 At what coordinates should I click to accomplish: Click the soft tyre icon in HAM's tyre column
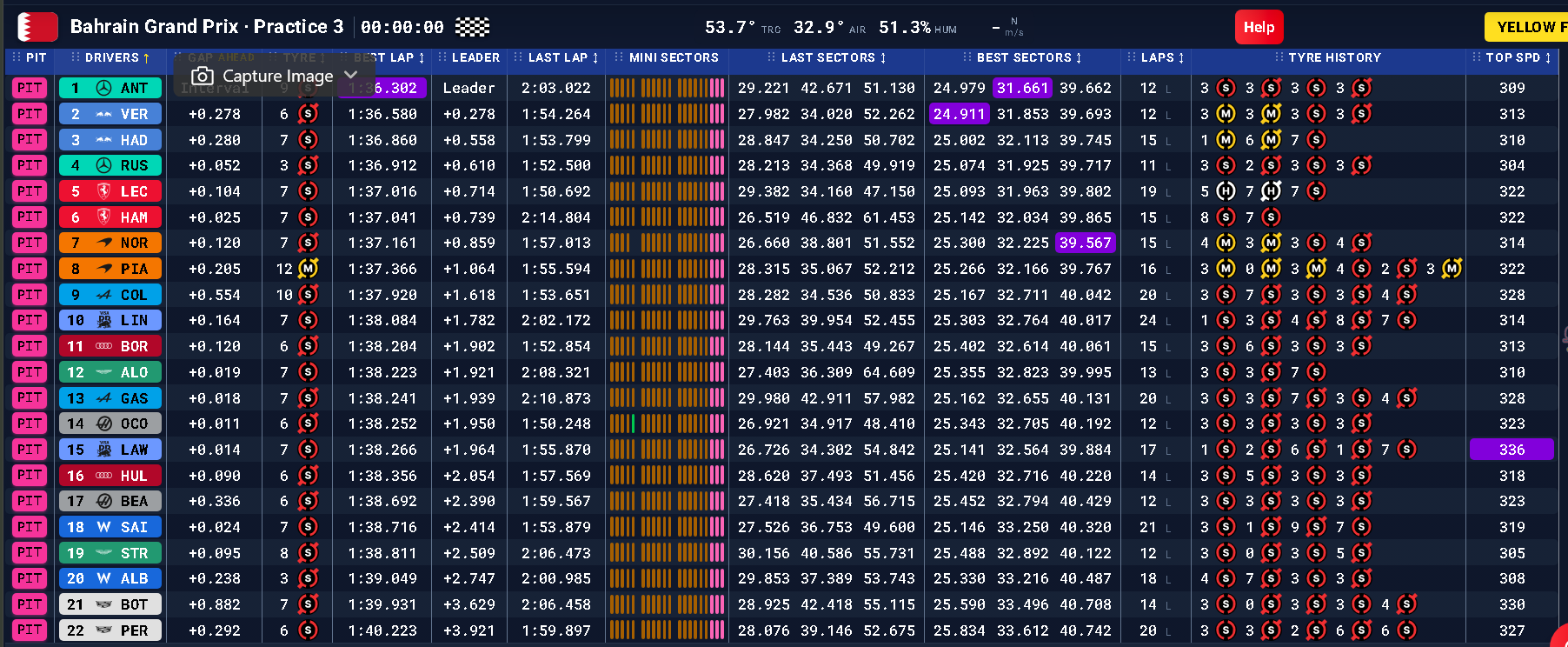click(308, 217)
